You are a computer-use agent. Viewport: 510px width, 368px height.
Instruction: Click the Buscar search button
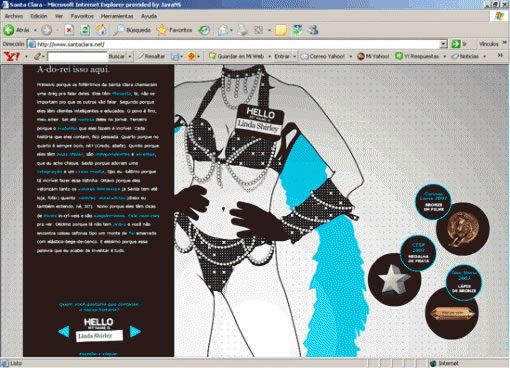click(x=117, y=56)
